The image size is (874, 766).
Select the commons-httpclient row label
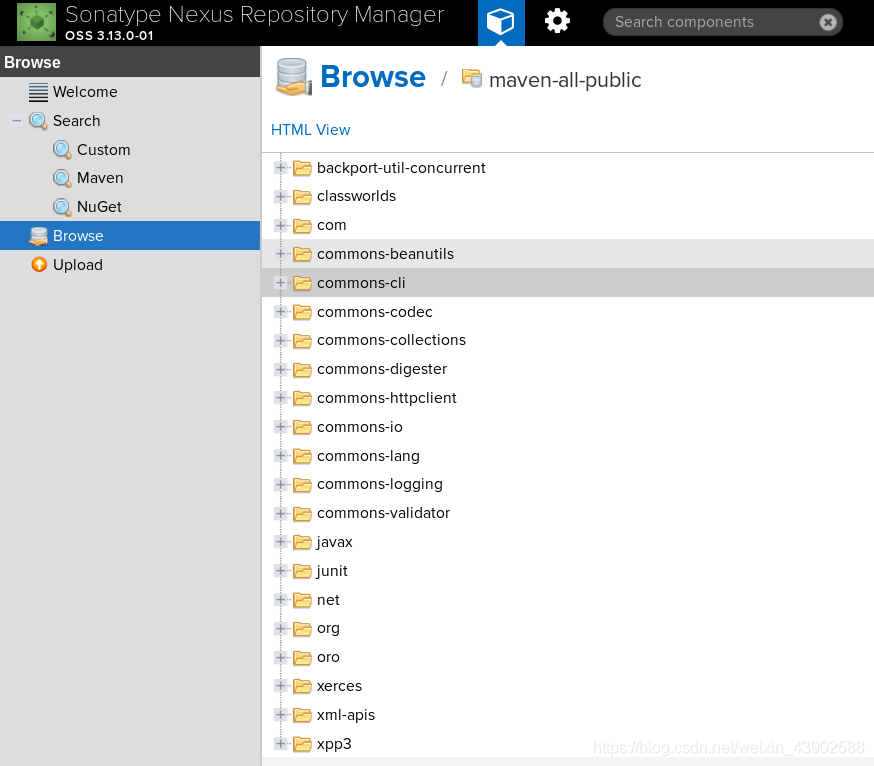tap(387, 398)
